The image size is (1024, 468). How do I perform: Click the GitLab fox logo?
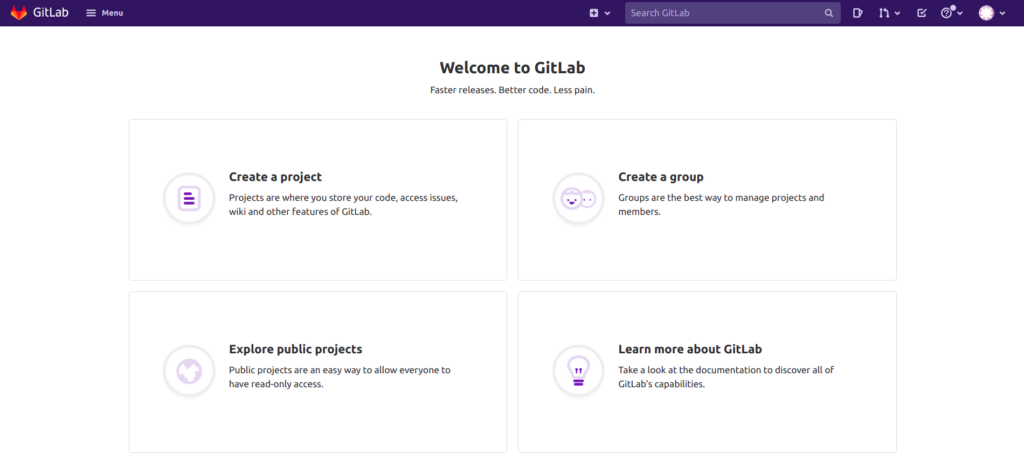(19, 12)
